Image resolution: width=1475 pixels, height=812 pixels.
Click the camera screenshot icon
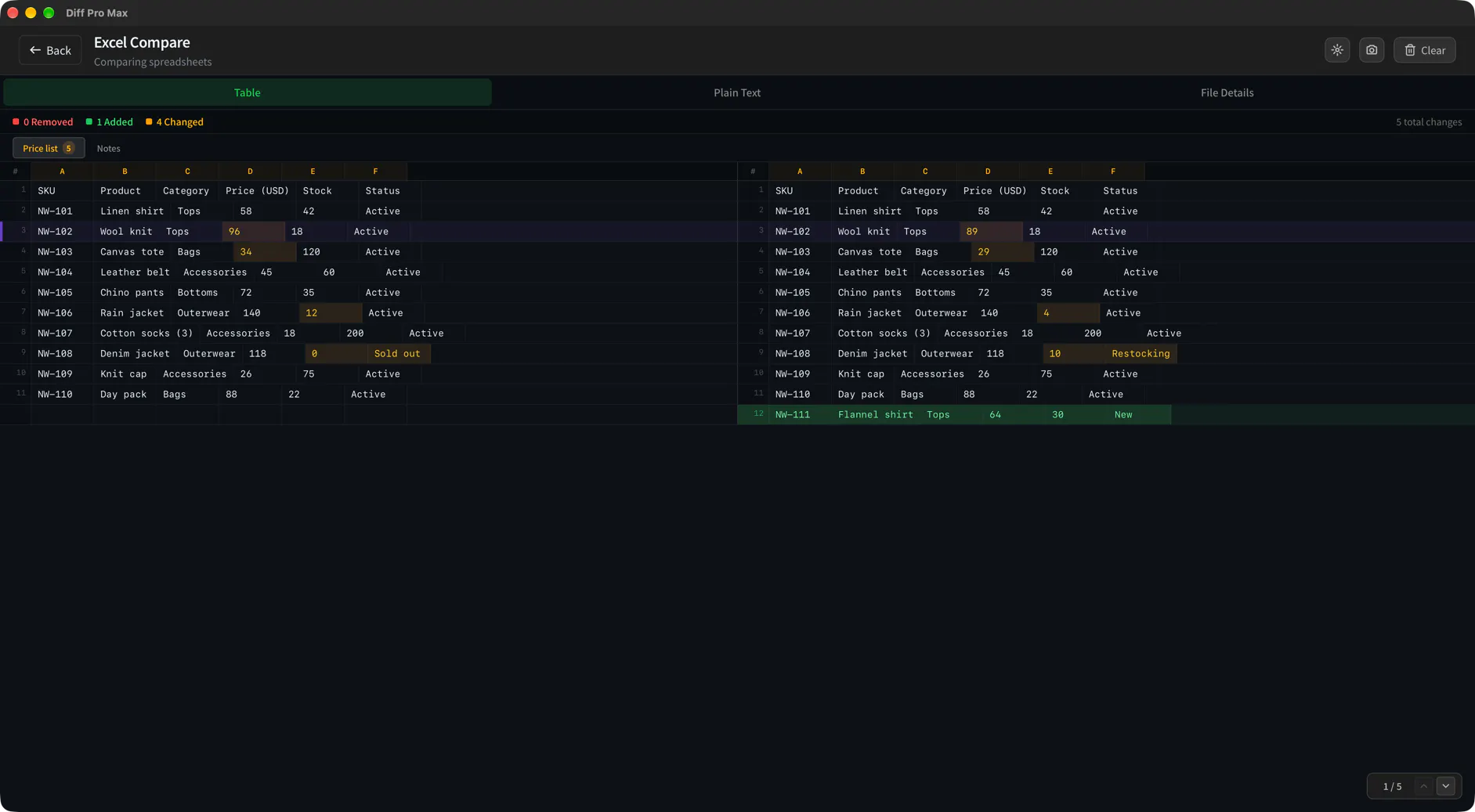coord(1372,50)
